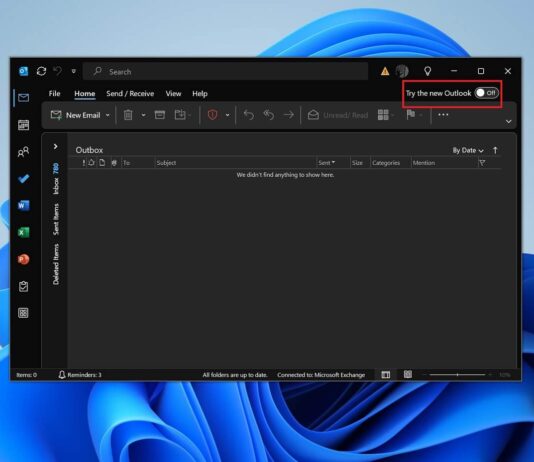
Task: Open the To Do checkmark app
Action: coord(23,178)
